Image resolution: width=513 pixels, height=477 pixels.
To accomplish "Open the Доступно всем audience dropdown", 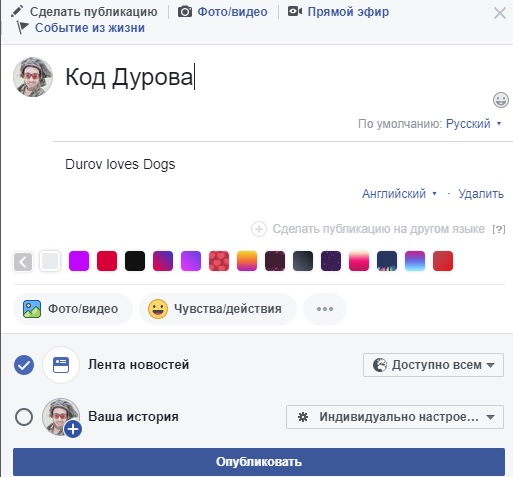I will point(433,365).
